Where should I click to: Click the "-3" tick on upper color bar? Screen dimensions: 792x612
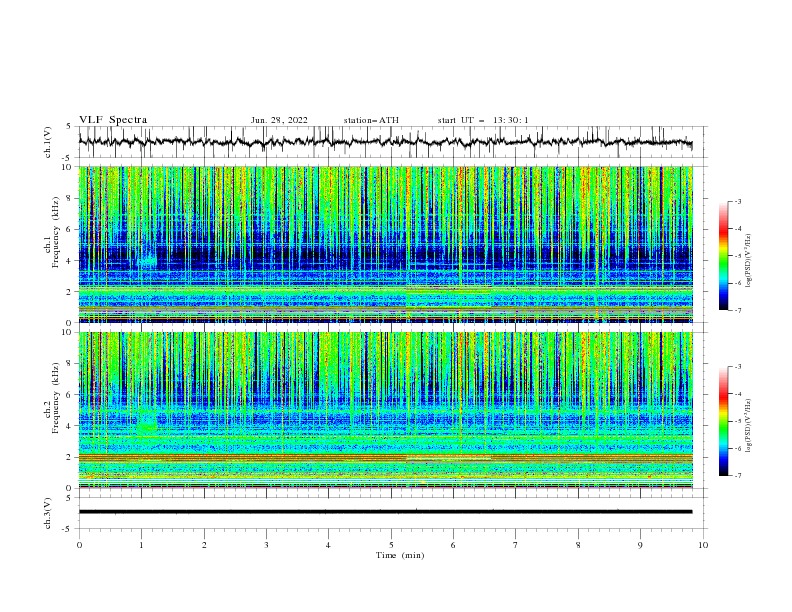pos(737,201)
